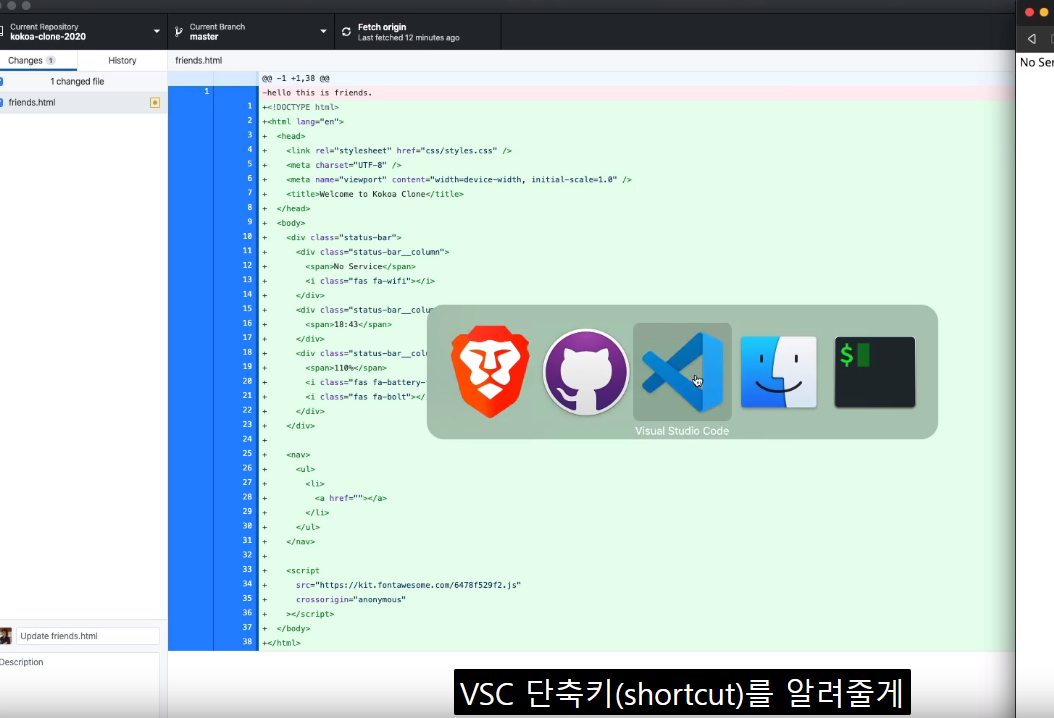This screenshot has width=1054, height=718.
Task: Click the branch icon beside Current Branch
Action: click(x=179, y=32)
